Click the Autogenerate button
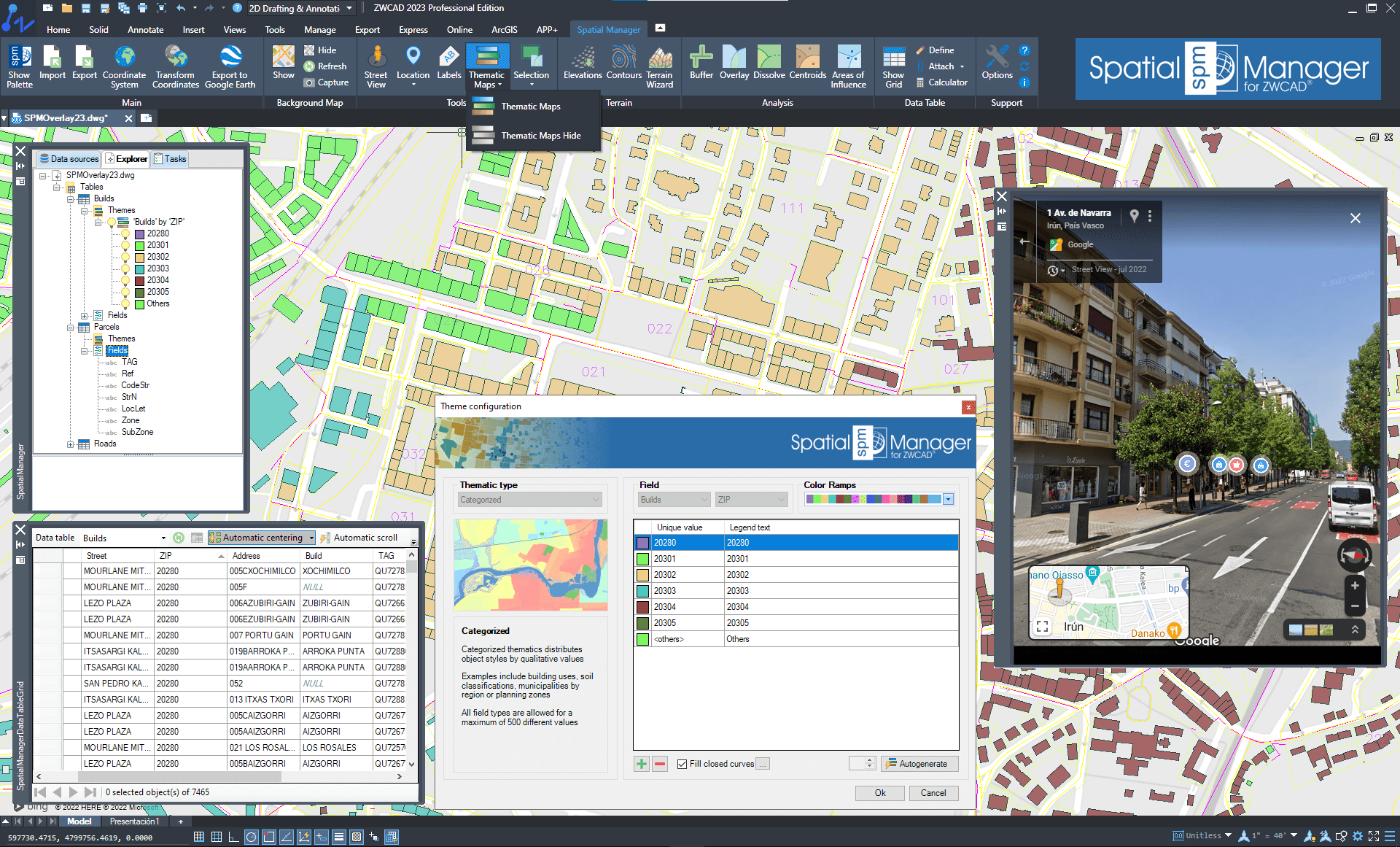Screen dimensions: 1400x847 tap(919, 764)
